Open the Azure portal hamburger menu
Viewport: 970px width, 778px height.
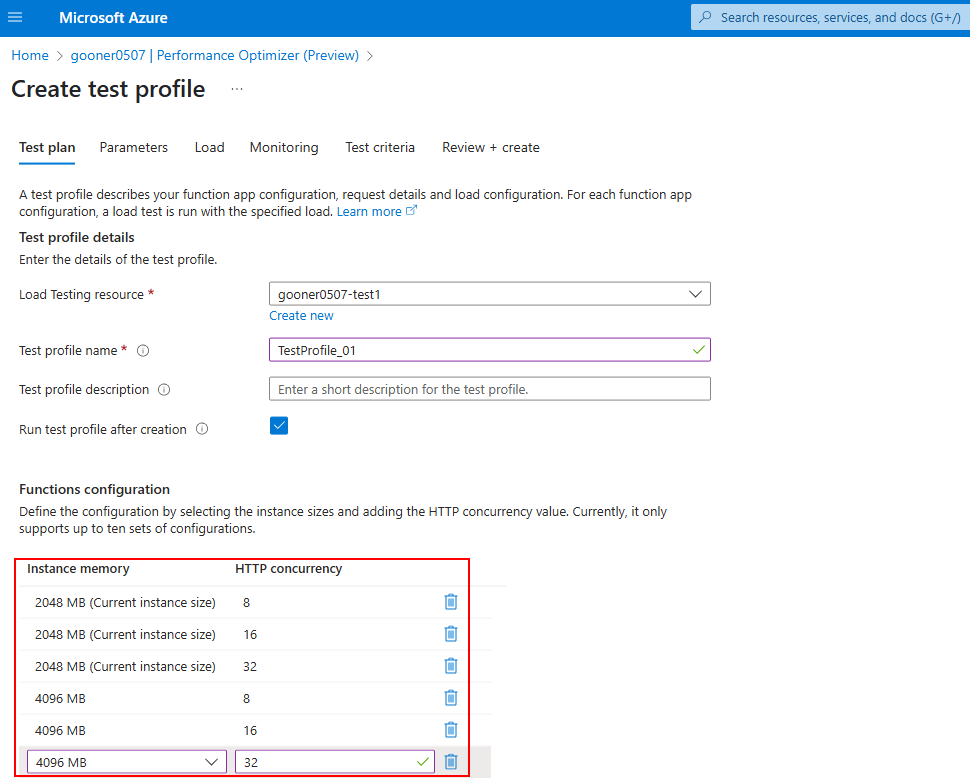pyautogui.click(x=15, y=17)
